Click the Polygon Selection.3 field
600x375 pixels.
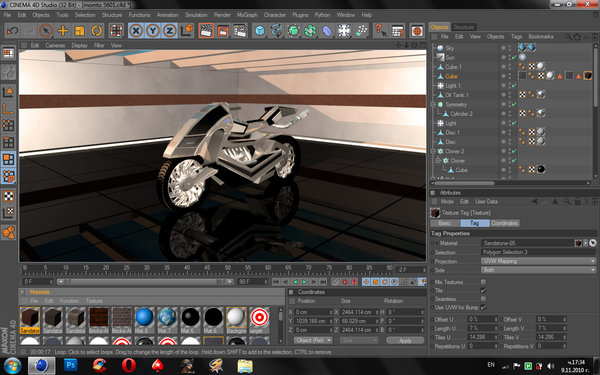click(x=538, y=252)
